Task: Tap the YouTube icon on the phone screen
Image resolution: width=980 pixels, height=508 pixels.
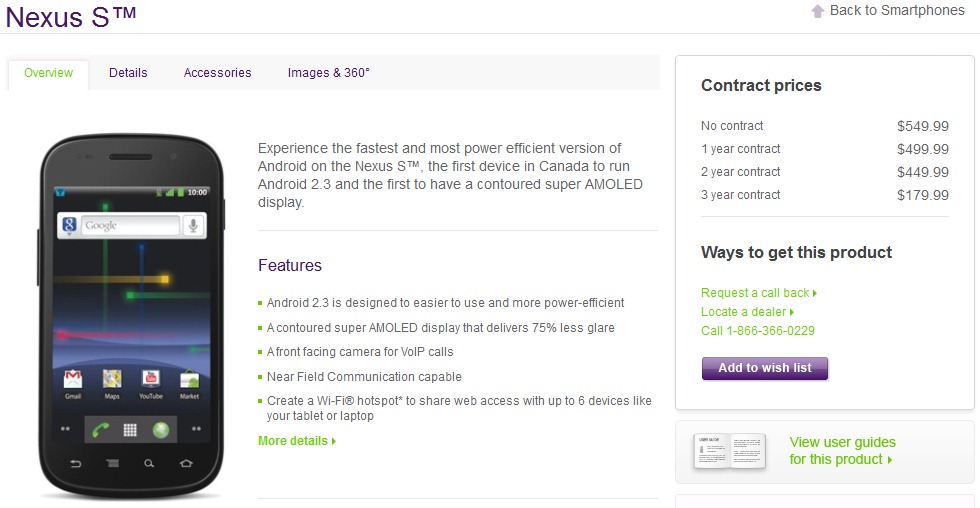Action: 151,380
